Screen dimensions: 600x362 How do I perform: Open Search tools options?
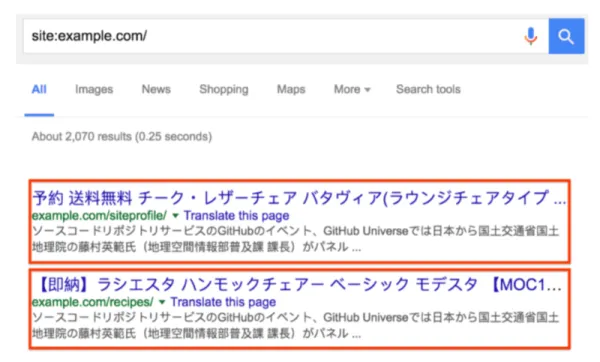[428, 89]
